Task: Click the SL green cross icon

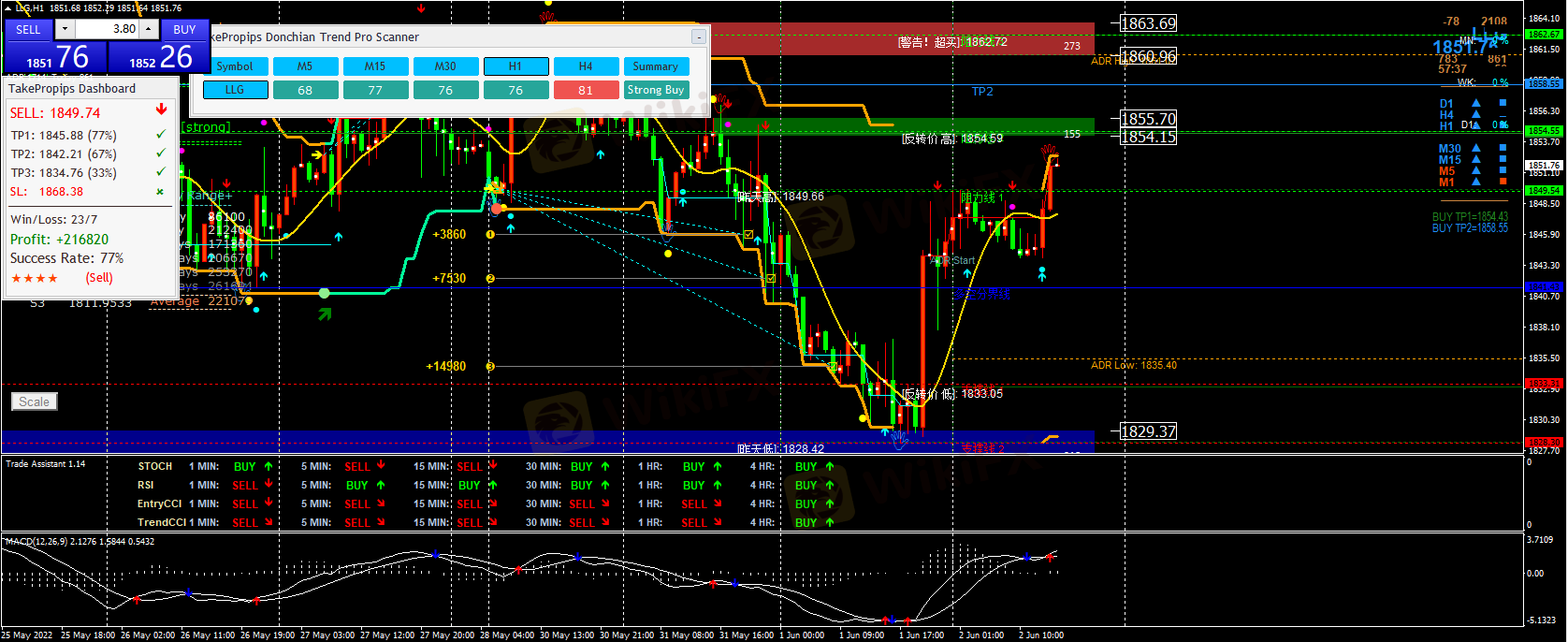Action: 160,192
